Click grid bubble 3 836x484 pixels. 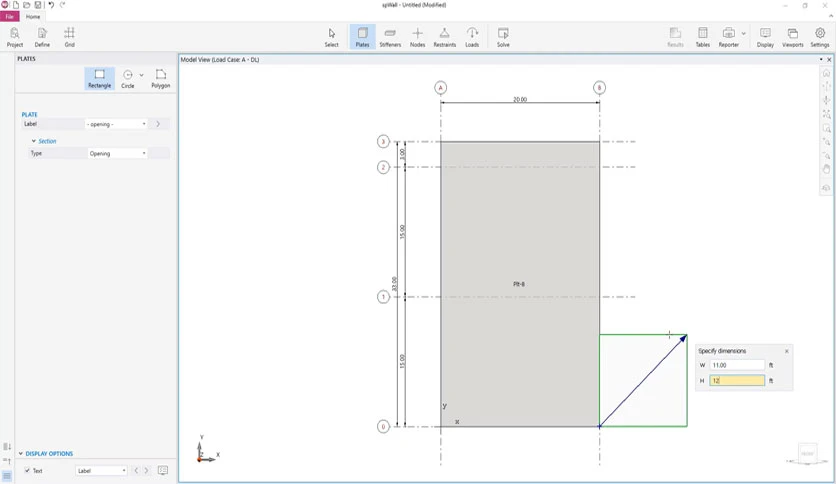click(x=383, y=142)
